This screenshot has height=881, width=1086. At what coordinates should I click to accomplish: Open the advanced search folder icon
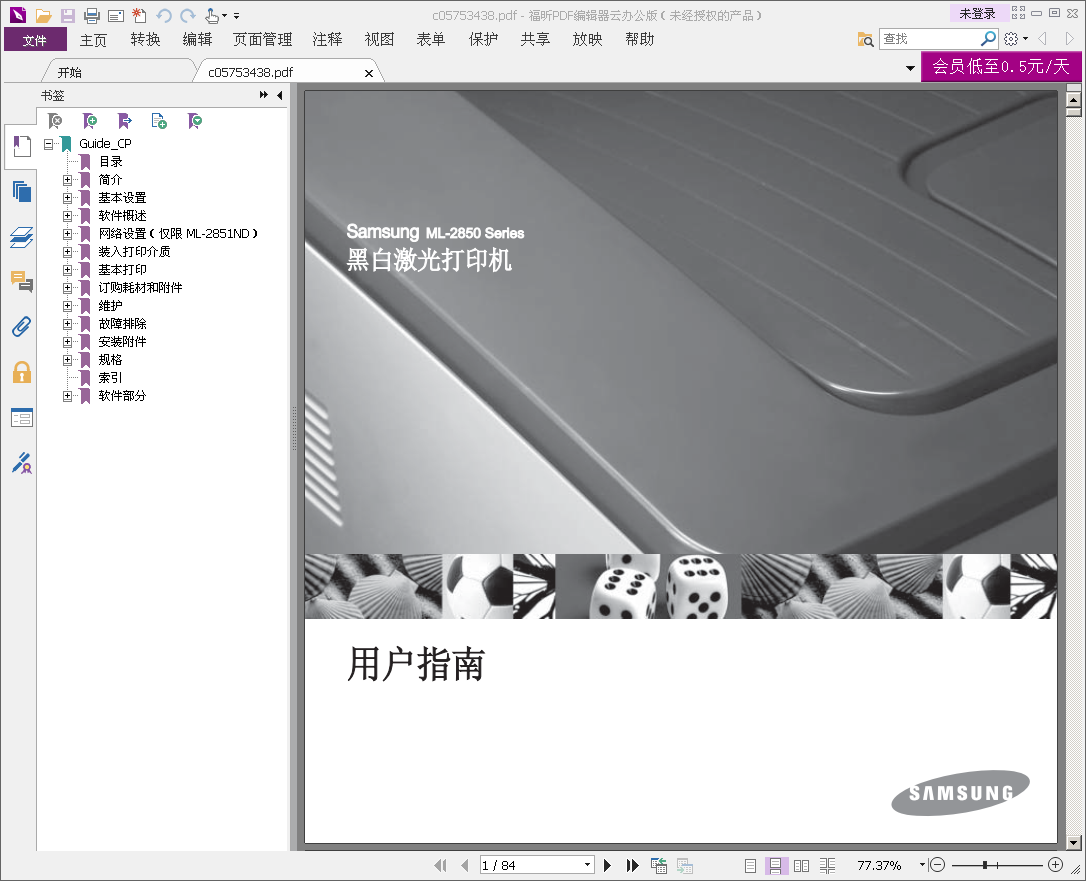865,39
